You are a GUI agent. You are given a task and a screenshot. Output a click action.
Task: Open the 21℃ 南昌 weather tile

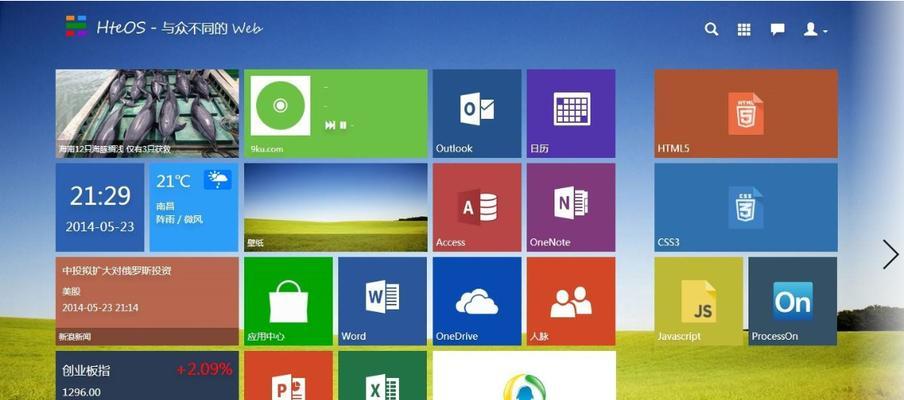[194, 207]
